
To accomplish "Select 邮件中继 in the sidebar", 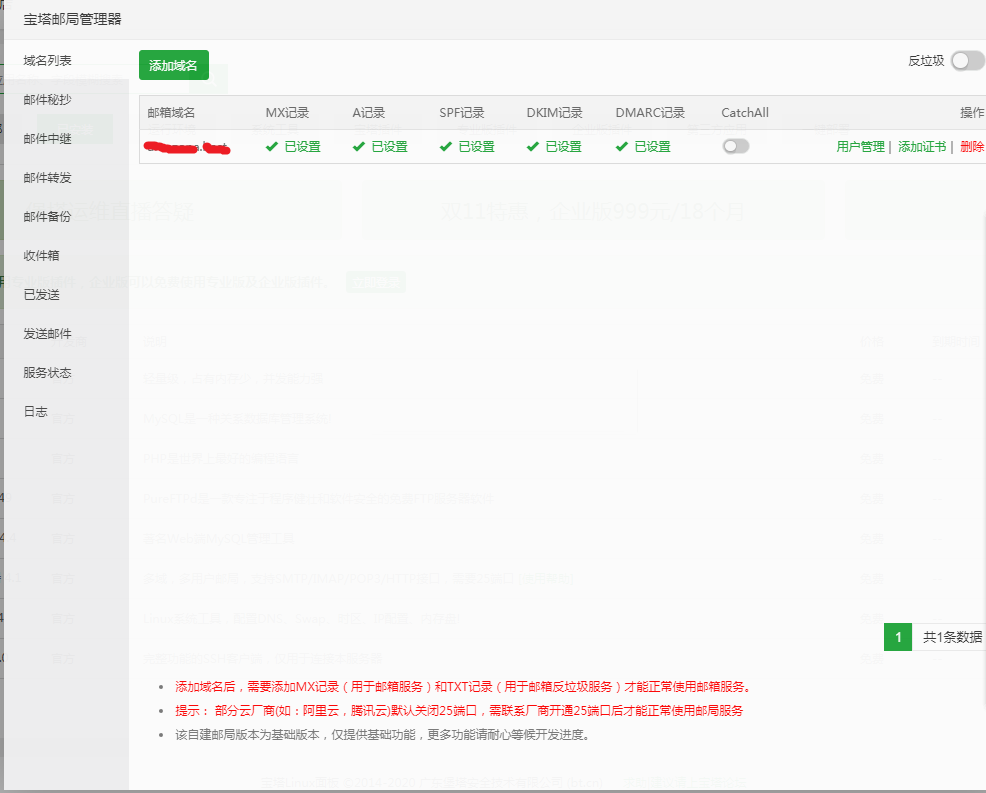I will pyautogui.click(x=47, y=138).
